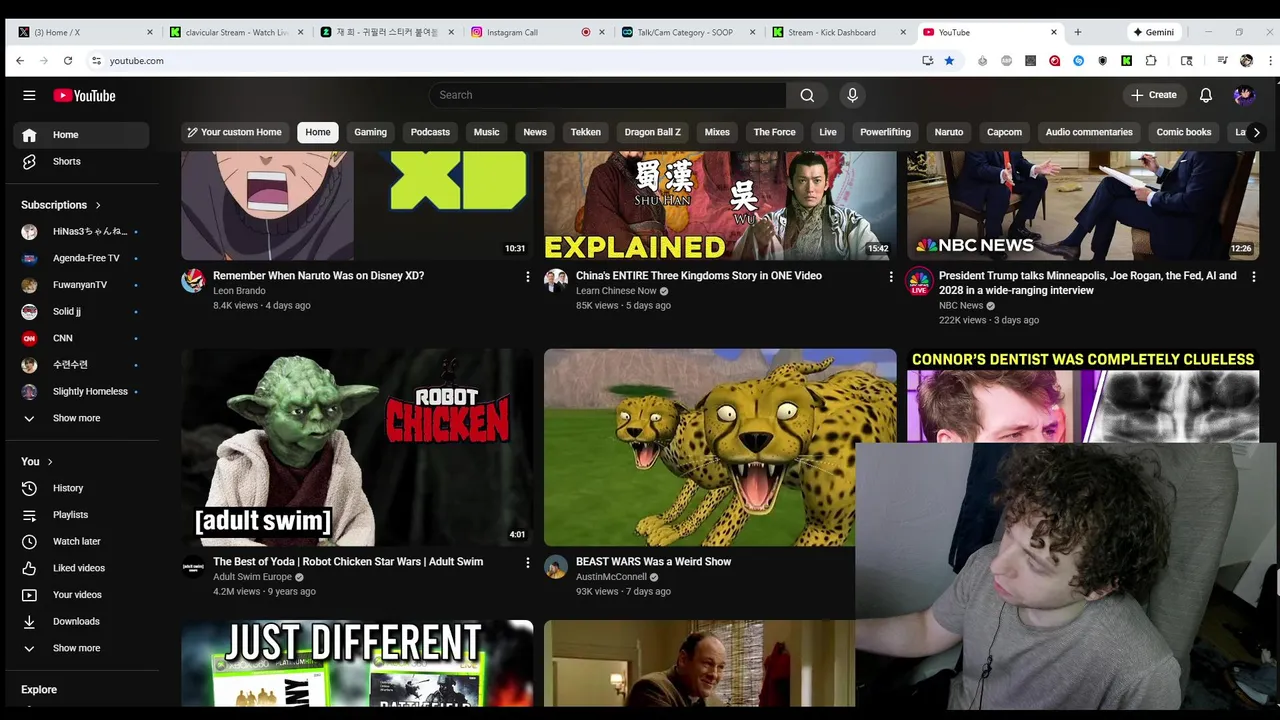Open CNN subscription channel
This screenshot has height=720, width=1280.
click(x=81, y=338)
